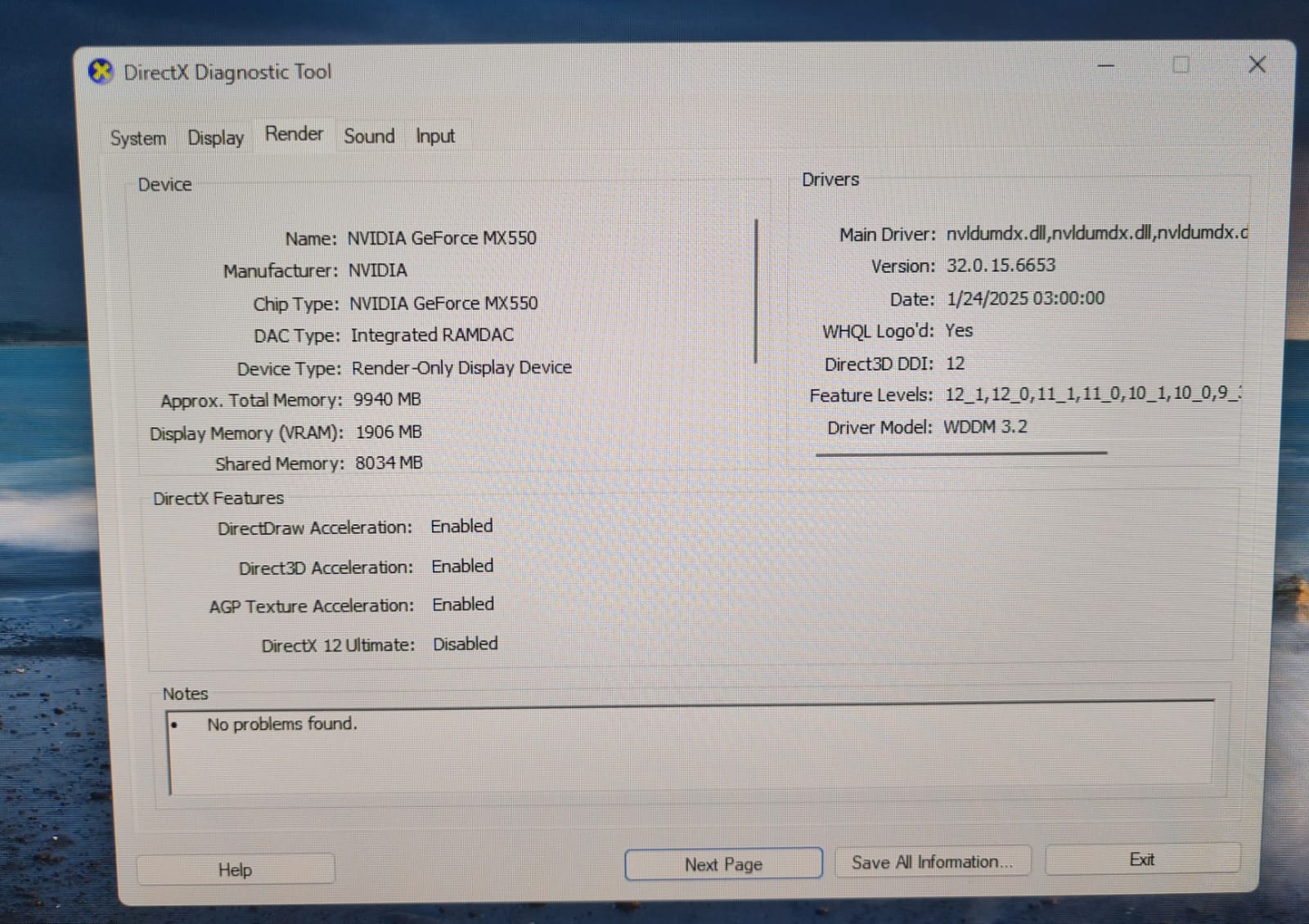Click Driver Model value WDDM 3.2
The height and width of the screenshot is (924, 1309).
click(x=985, y=427)
